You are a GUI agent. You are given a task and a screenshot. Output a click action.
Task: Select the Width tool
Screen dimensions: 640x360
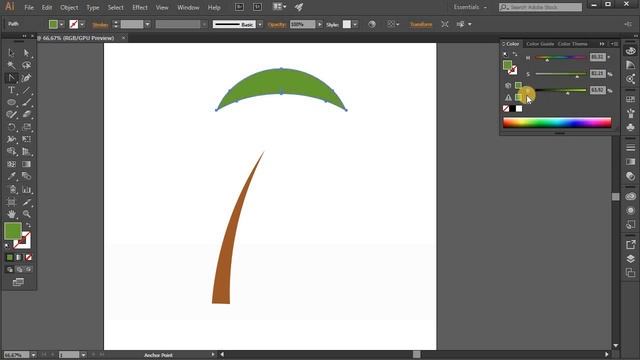click(11, 139)
